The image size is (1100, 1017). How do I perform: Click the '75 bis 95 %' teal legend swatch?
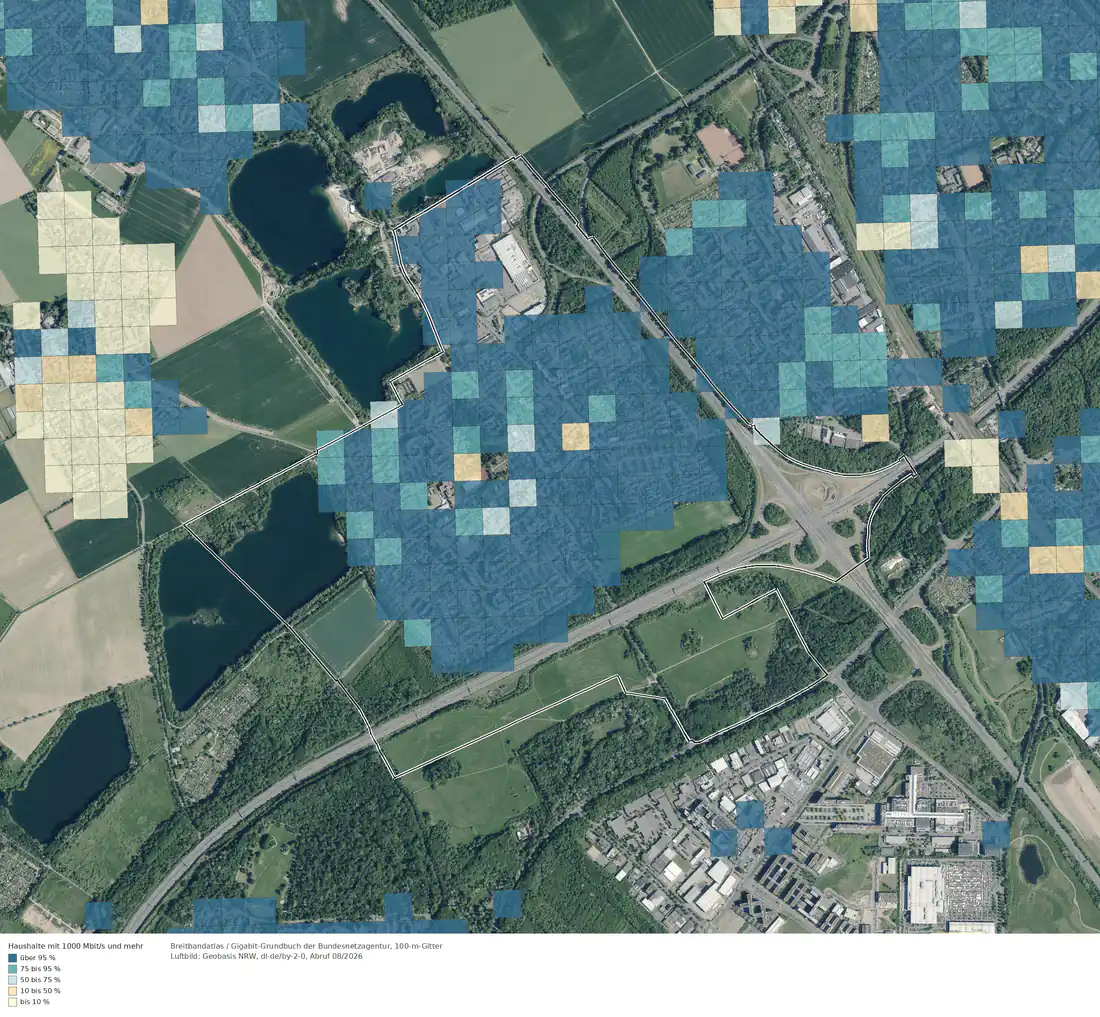[x=12, y=969]
